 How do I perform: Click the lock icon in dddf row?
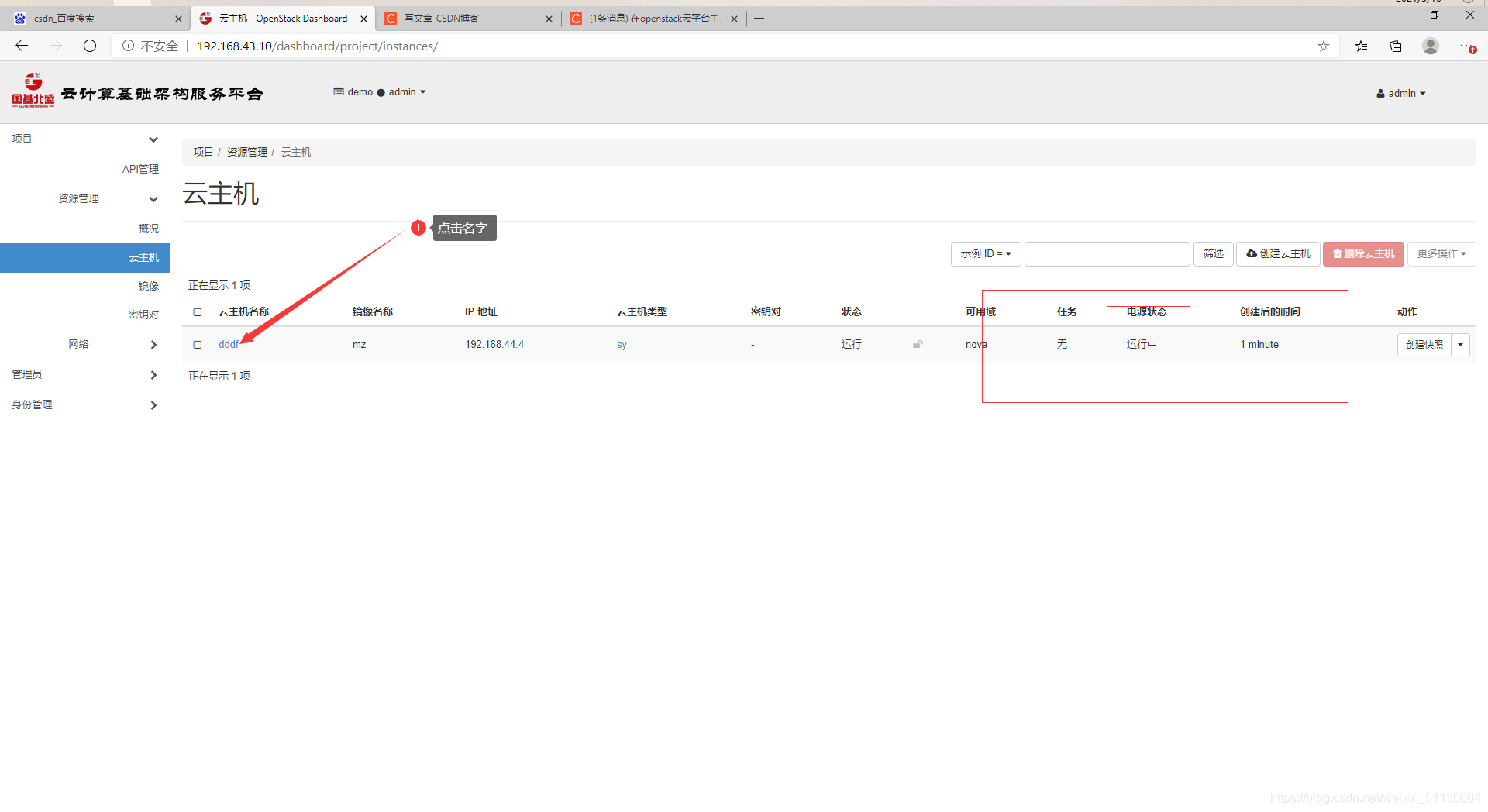918,344
